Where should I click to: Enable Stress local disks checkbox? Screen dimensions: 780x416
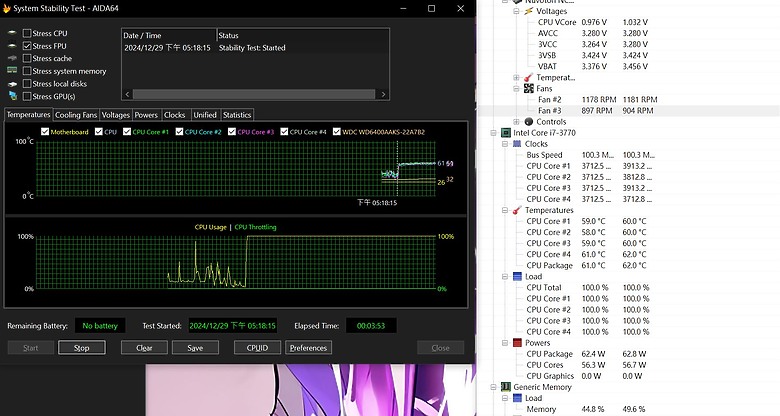27,84
